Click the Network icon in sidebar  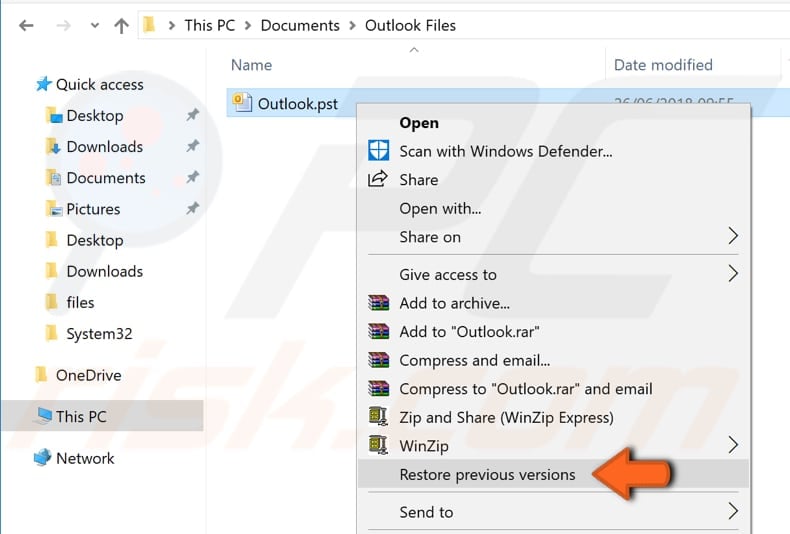point(42,458)
